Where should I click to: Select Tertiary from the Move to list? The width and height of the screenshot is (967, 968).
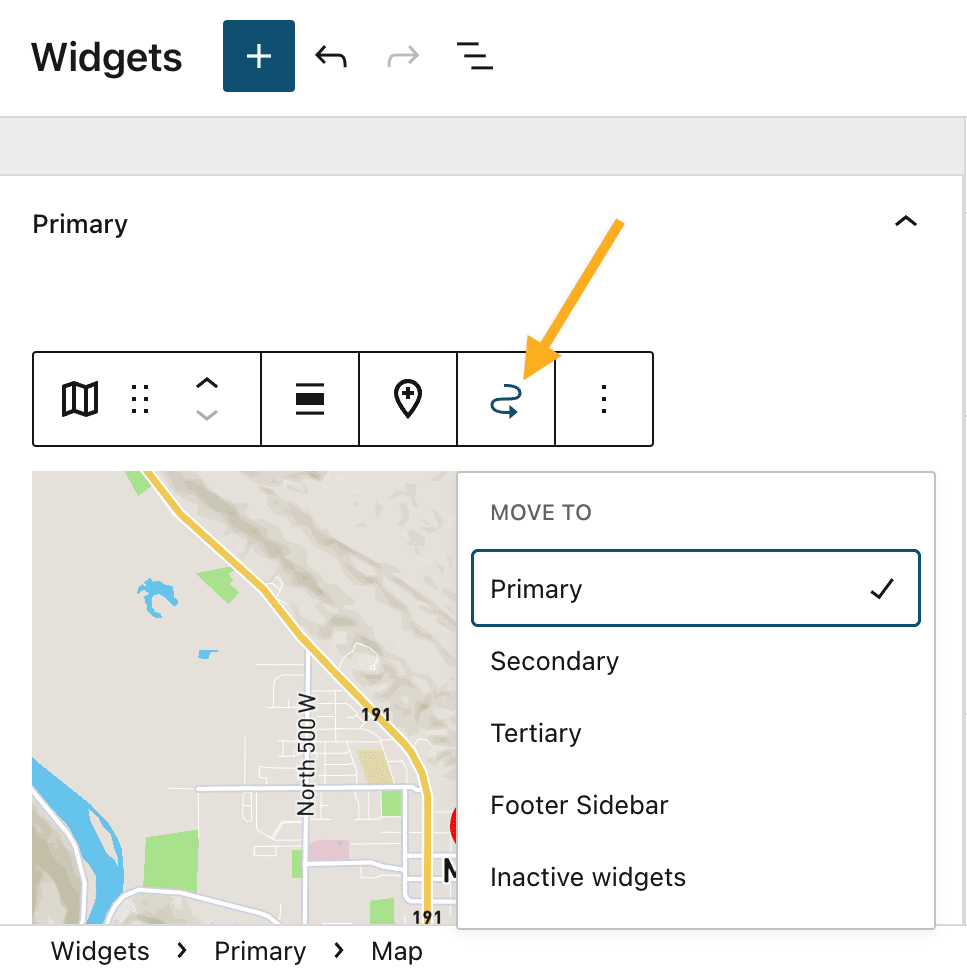coord(536,733)
